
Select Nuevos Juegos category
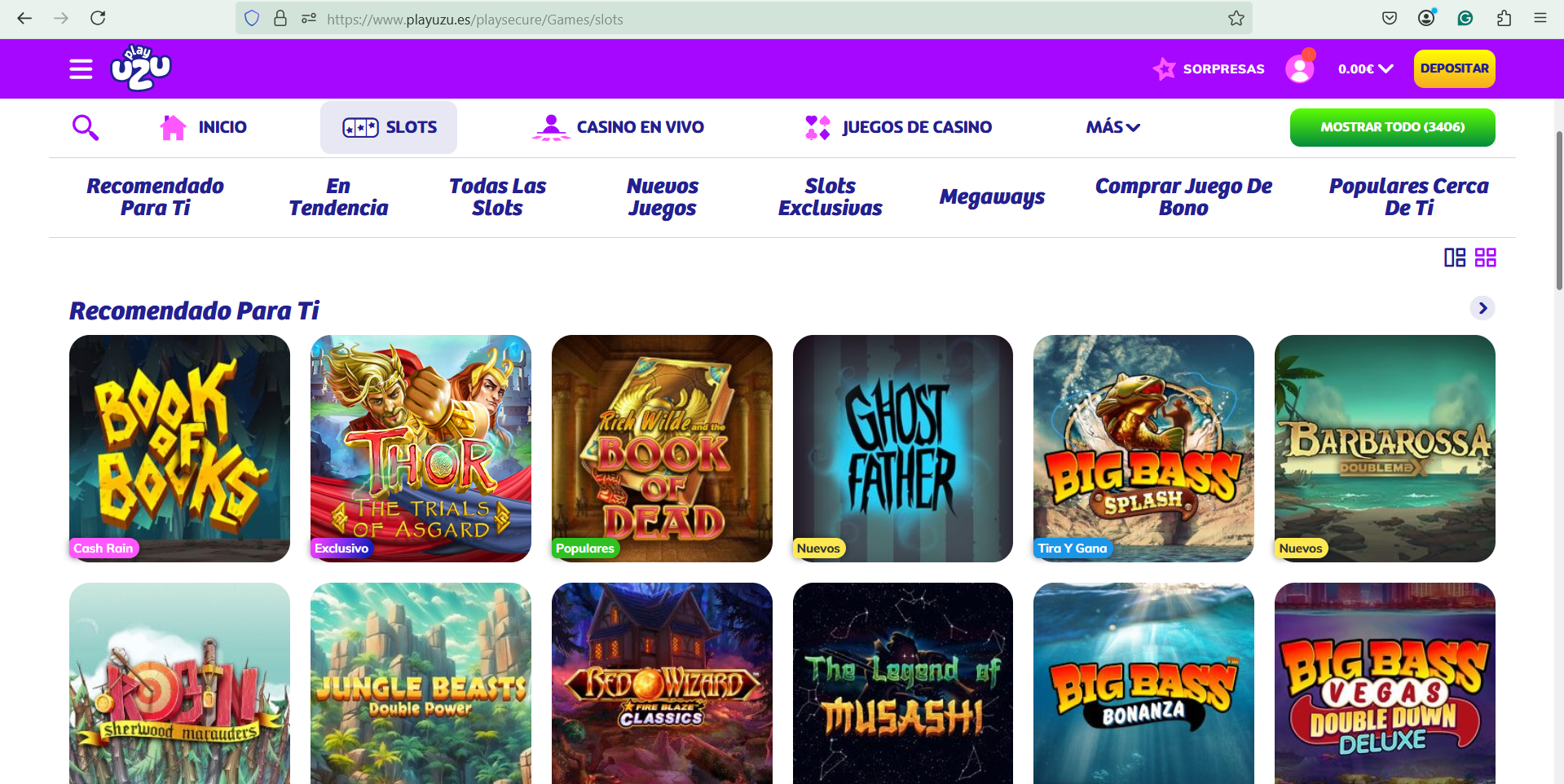(x=663, y=197)
